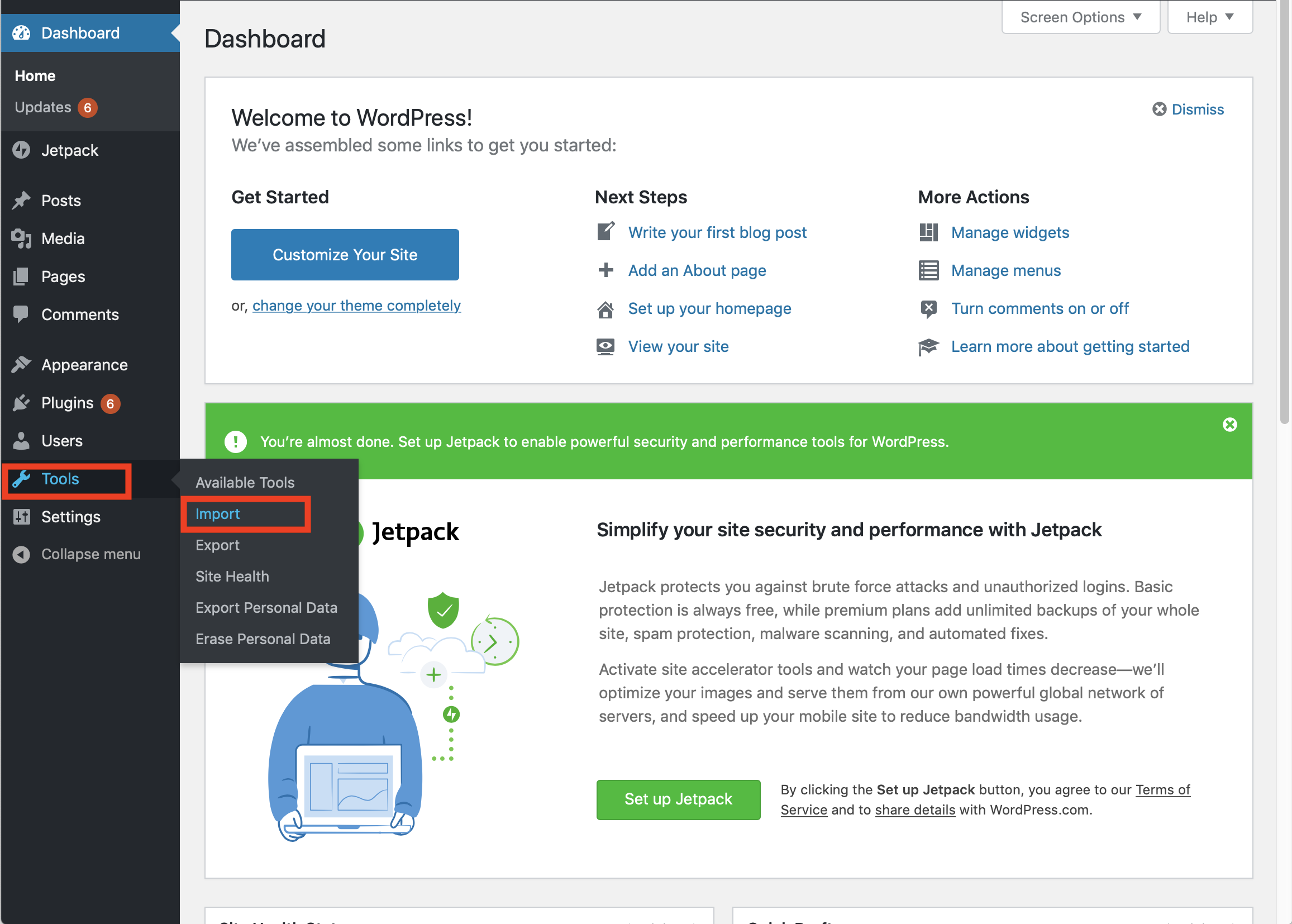Open the Jetpack menu
The height and width of the screenshot is (924, 1292).
pyautogui.click(x=90, y=150)
